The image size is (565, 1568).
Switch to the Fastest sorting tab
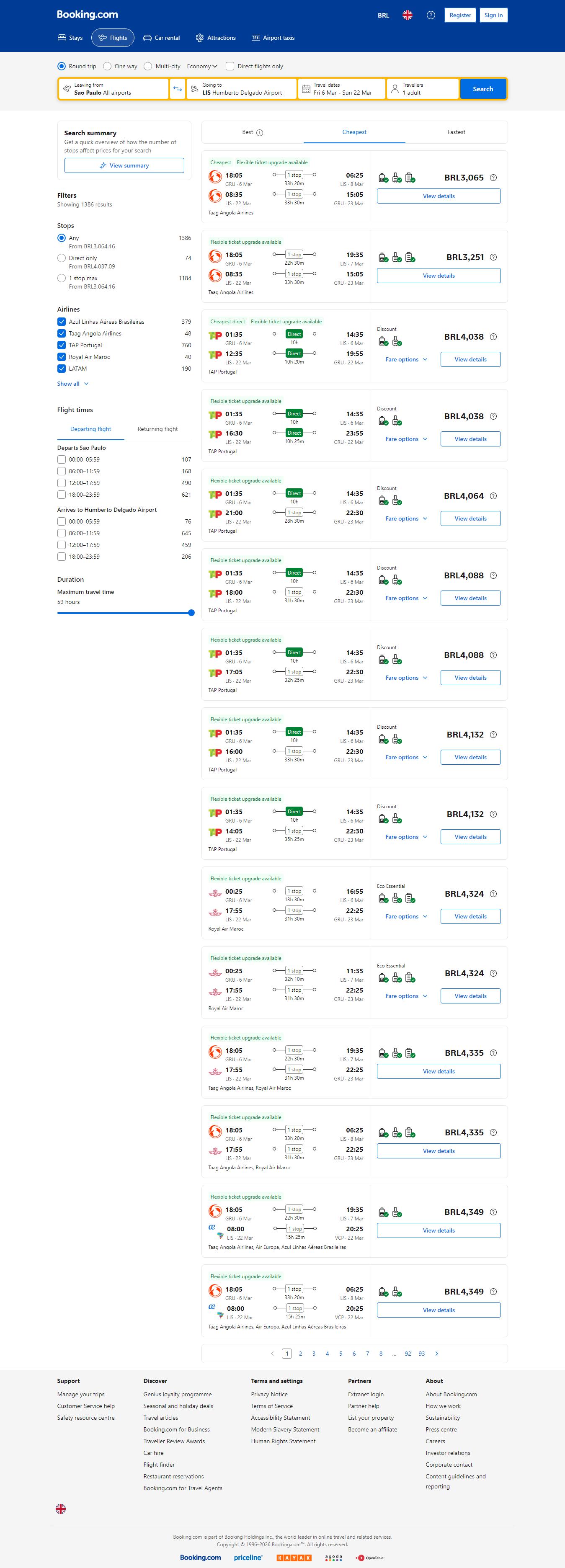coord(456,132)
